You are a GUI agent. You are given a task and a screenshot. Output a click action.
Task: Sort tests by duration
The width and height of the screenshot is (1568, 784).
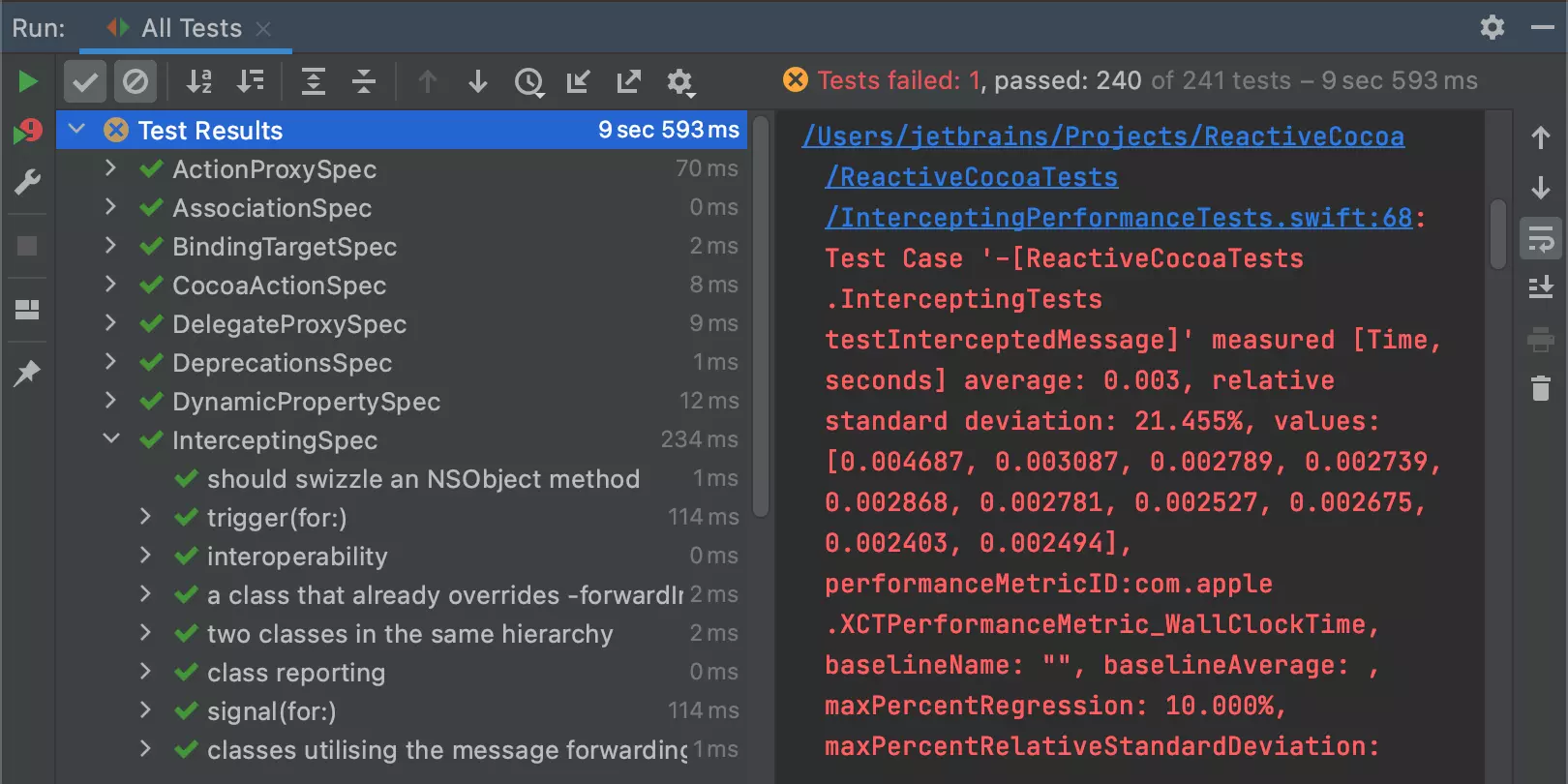251,81
